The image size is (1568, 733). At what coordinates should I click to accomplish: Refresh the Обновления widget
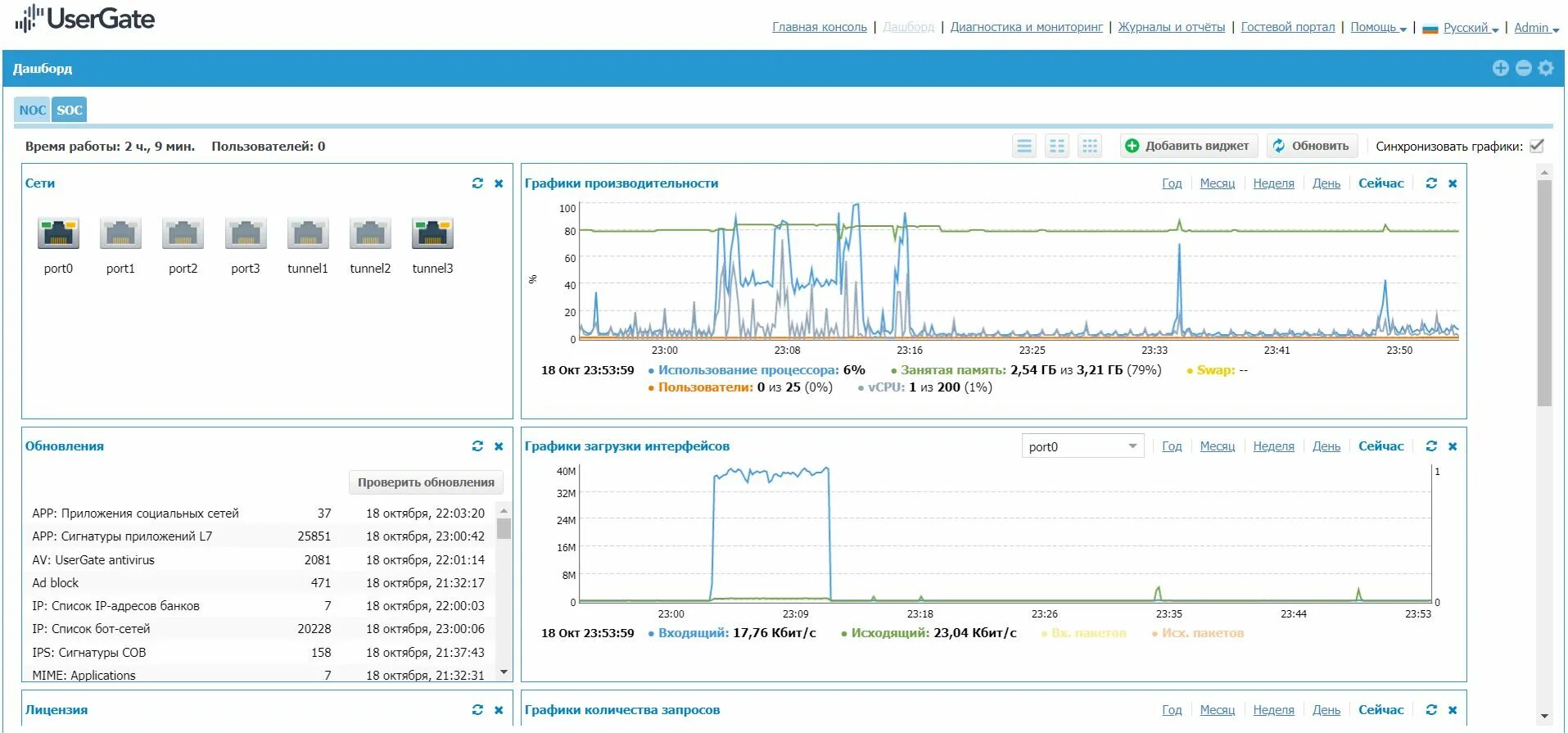pyautogui.click(x=477, y=446)
